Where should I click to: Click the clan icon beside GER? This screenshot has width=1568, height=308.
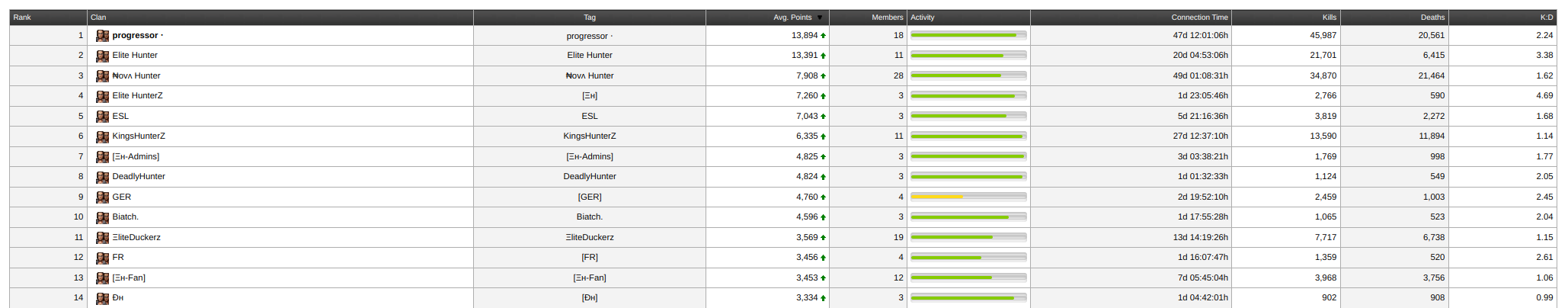point(102,197)
